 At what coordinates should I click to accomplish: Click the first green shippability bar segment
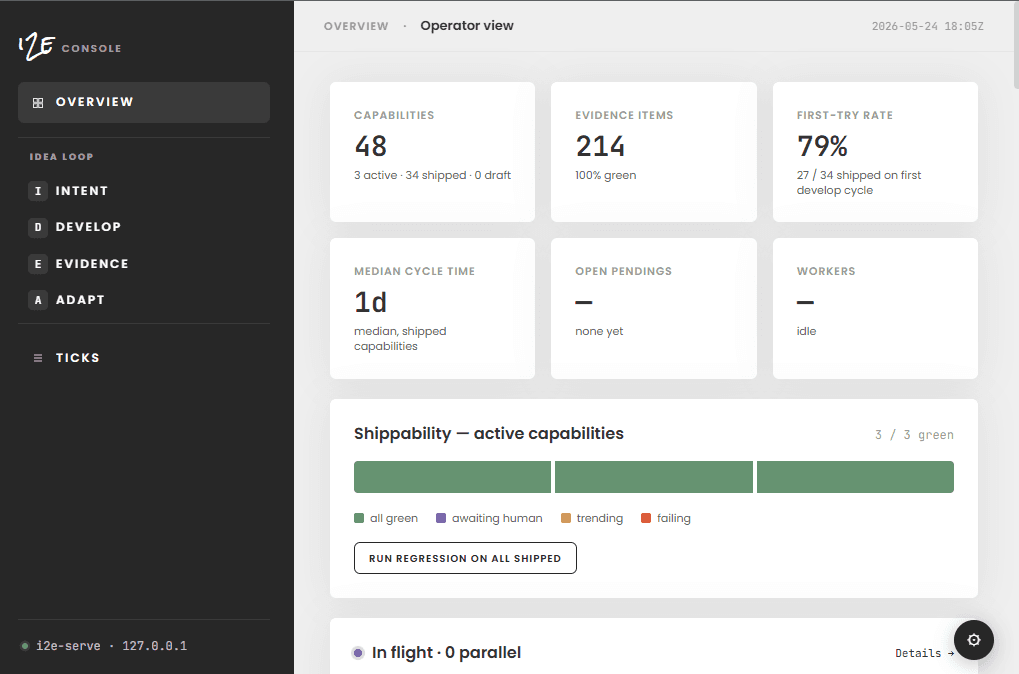[452, 477]
